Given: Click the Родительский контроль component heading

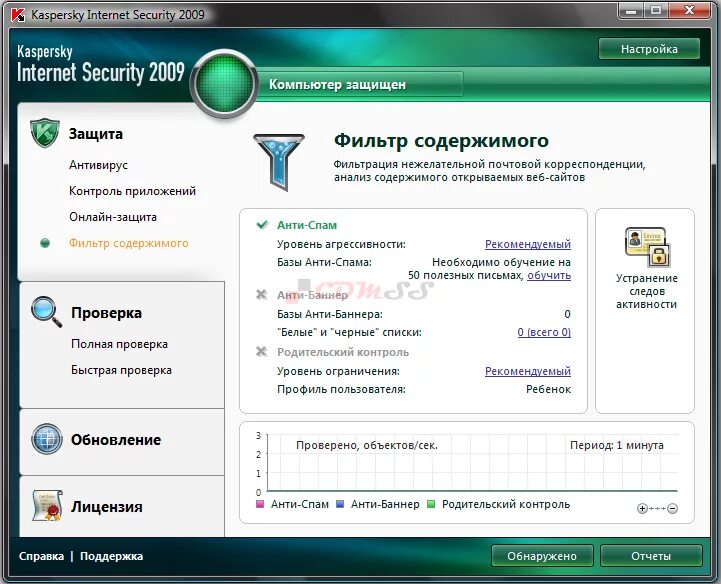Looking at the screenshot, I should 343,352.
